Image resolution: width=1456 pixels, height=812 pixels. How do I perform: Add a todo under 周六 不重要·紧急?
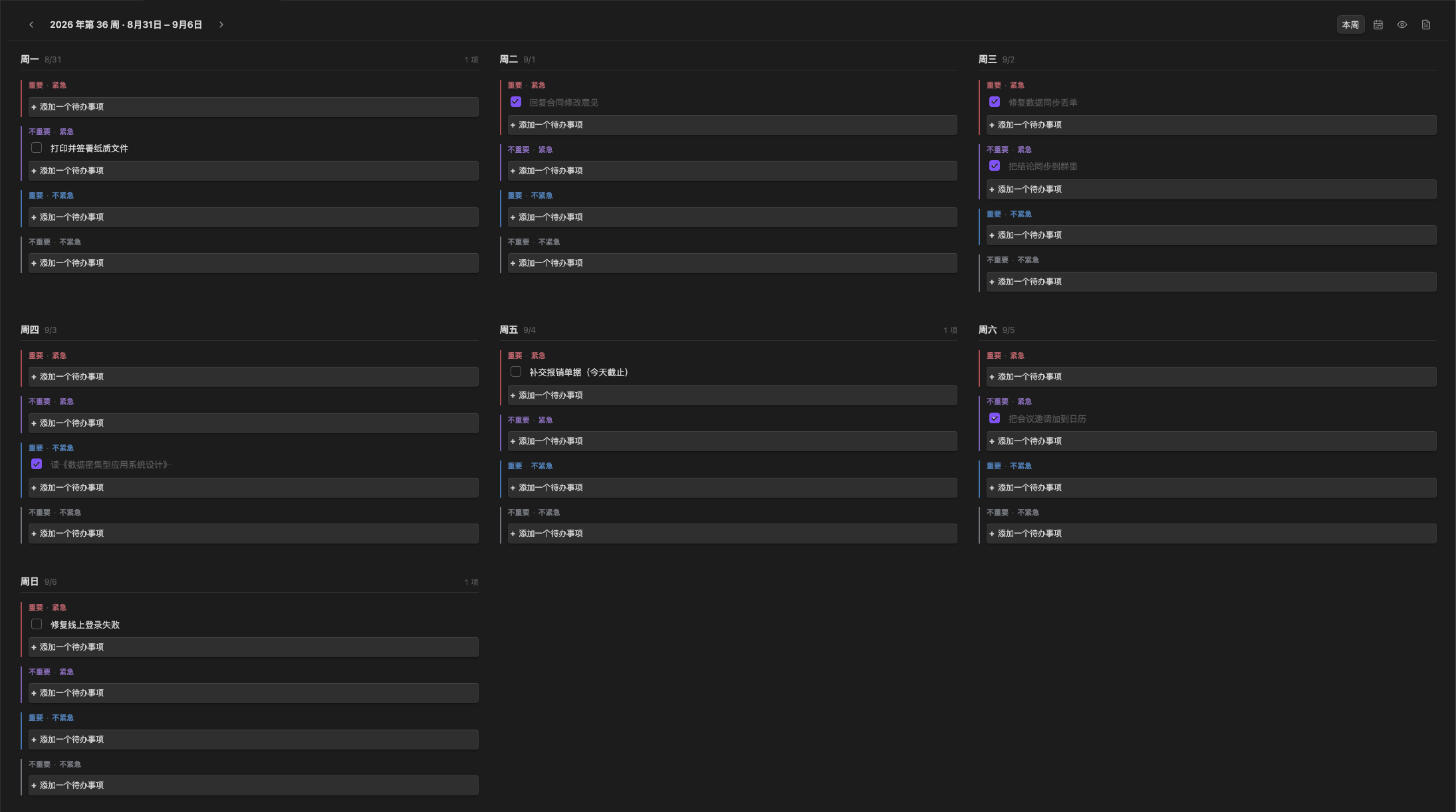1211,441
